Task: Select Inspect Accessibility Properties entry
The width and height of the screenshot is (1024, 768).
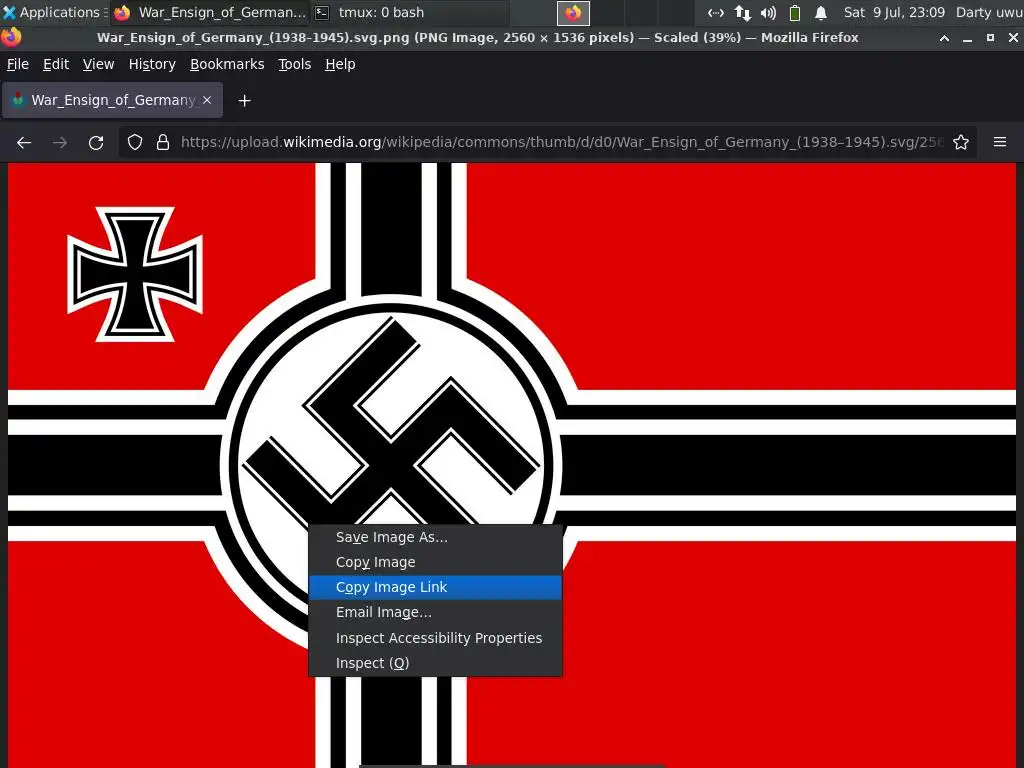Action: click(435, 638)
